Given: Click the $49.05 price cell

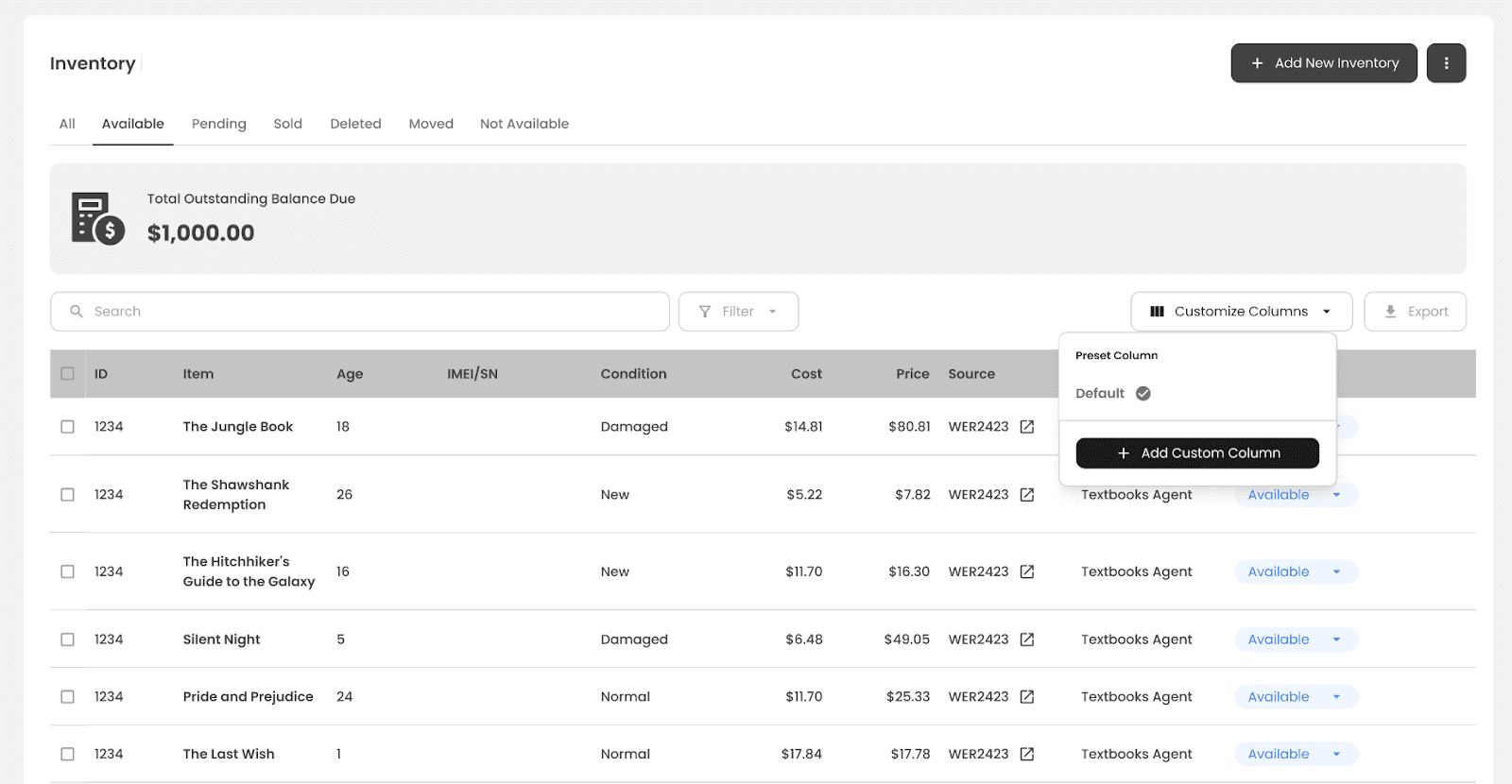Looking at the screenshot, I should pos(907,639).
